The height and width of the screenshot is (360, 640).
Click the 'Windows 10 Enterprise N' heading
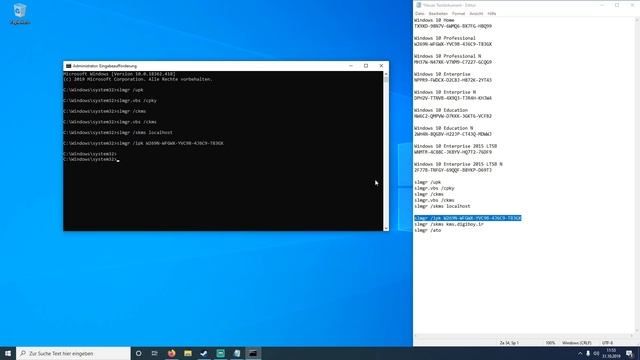tap(445, 92)
